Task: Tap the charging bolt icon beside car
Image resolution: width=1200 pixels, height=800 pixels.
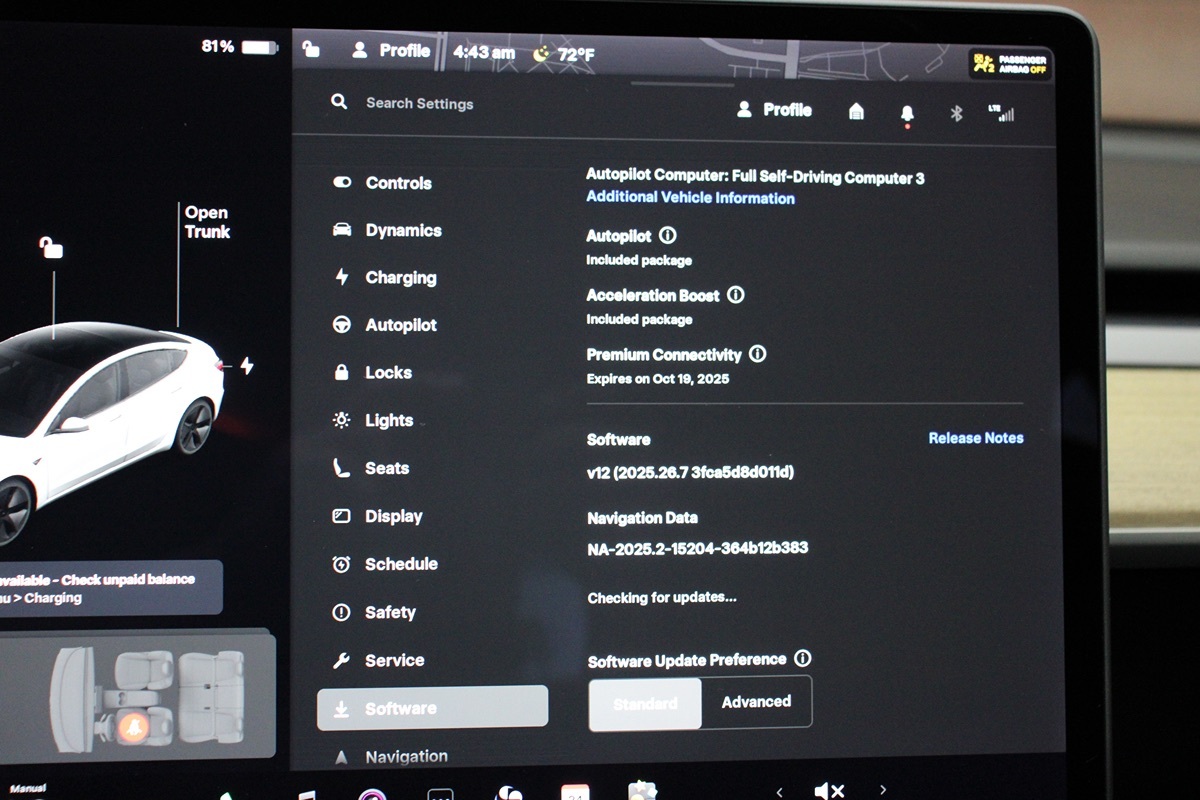Action: pyautogui.click(x=246, y=366)
